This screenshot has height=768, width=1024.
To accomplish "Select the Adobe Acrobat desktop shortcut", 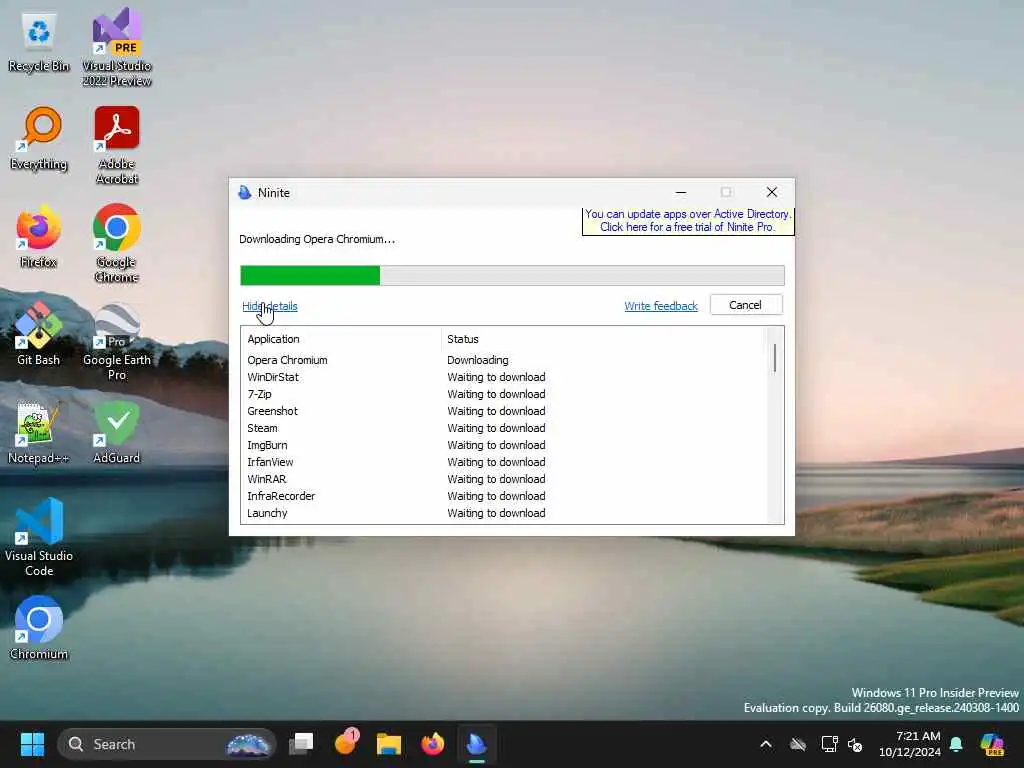I will click(x=117, y=145).
